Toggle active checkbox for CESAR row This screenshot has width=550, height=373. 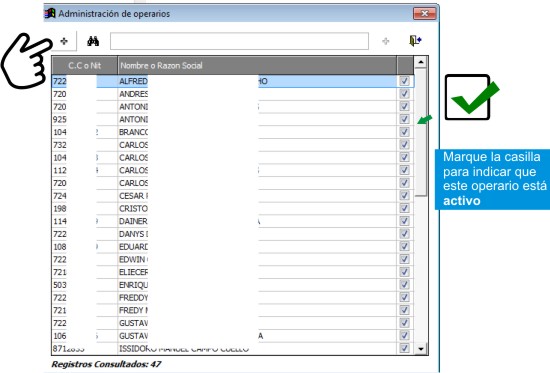(x=404, y=195)
